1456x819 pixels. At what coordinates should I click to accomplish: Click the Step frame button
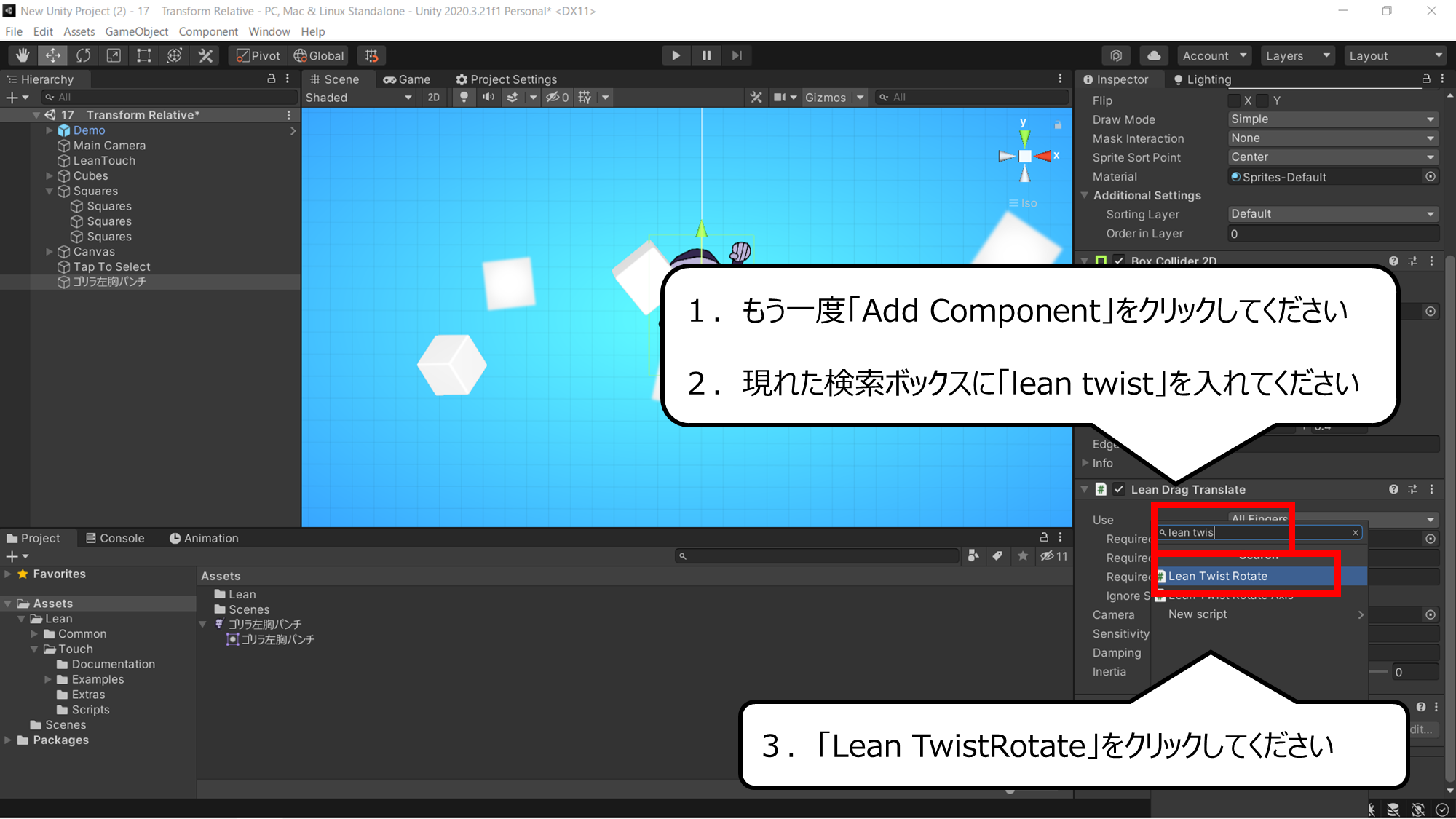737,55
